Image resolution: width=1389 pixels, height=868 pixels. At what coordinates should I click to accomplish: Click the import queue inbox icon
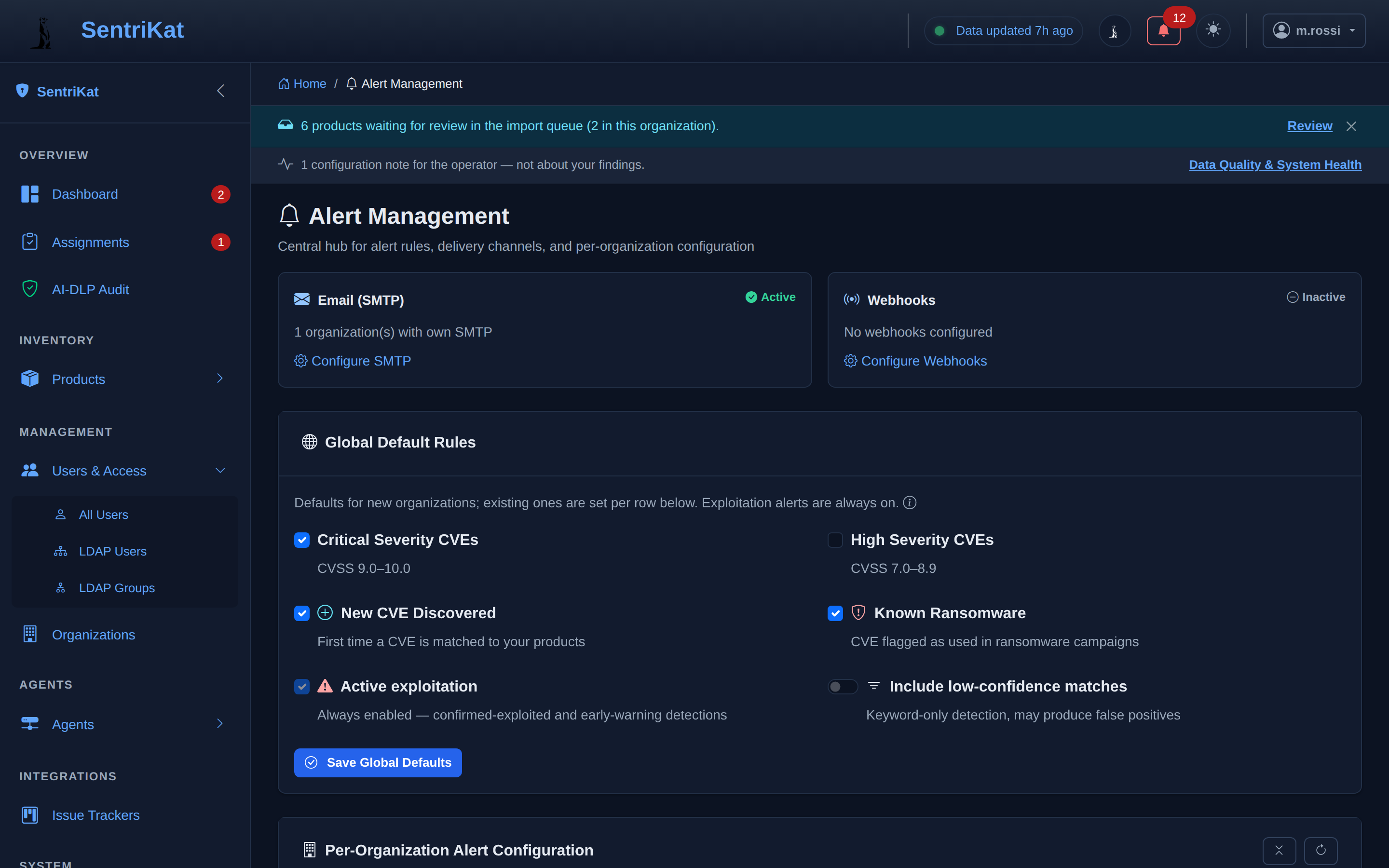(285, 125)
